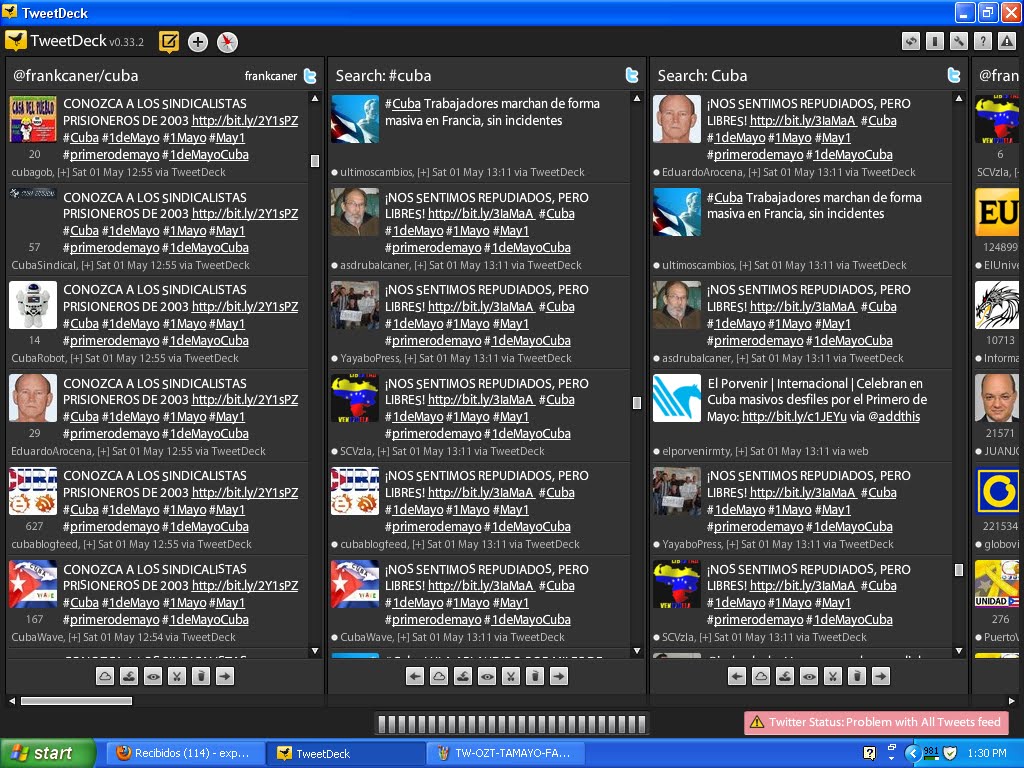Click horizontal column scrollbar thumb at bottom

click(76, 701)
